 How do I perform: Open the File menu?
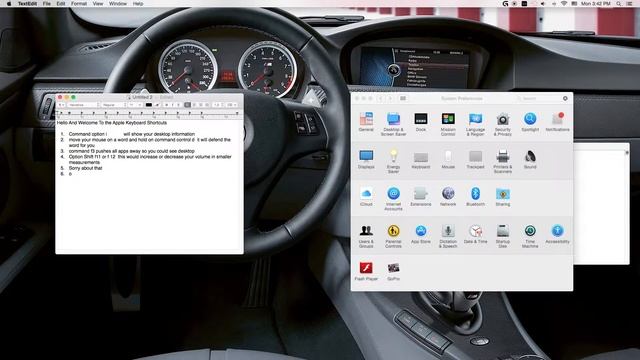click(47, 4)
